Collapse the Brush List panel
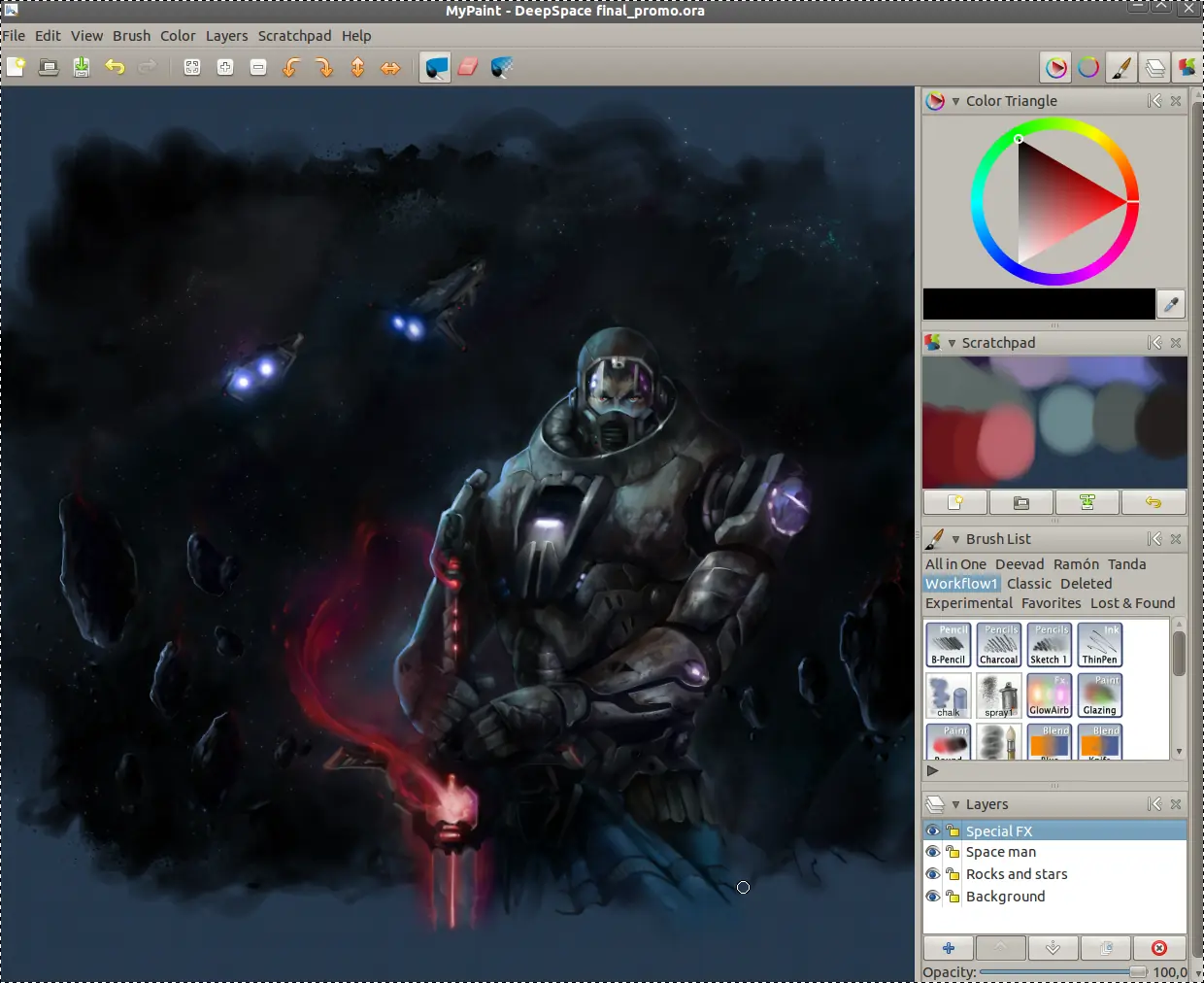 (956, 539)
